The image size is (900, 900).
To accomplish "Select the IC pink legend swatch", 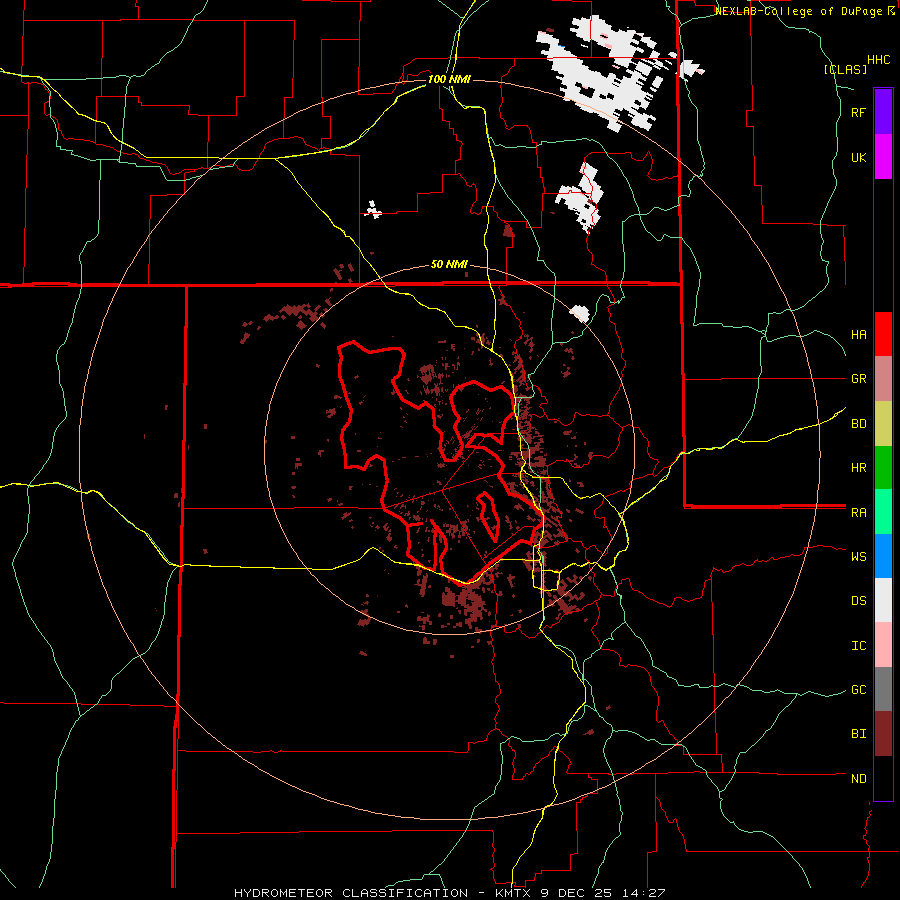I will pyautogui.click(x=883, y=645).
